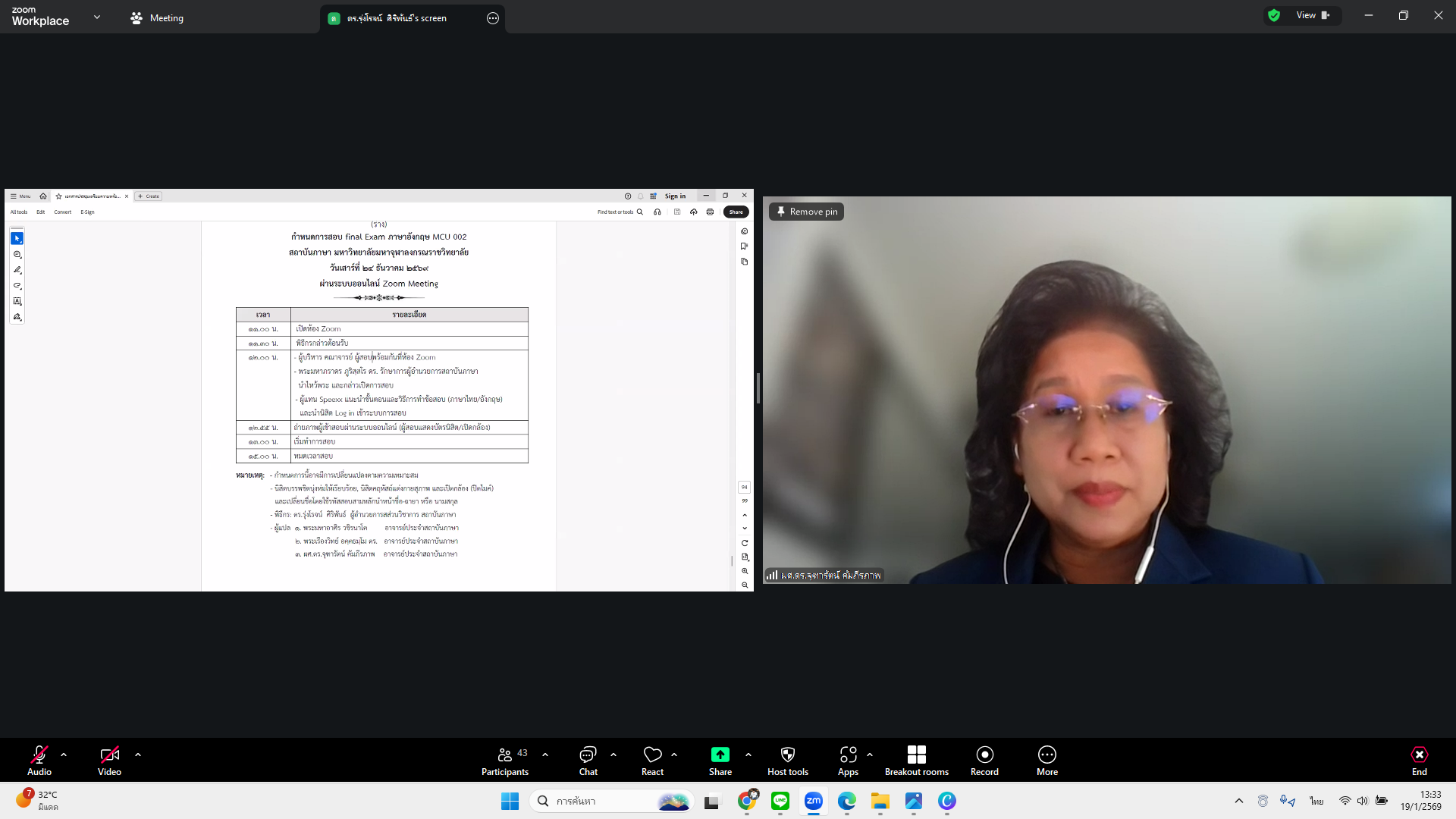This screenshot has width=1456, height=819.
Task: Open the Chat panel
Action: (x=588, y=761)
